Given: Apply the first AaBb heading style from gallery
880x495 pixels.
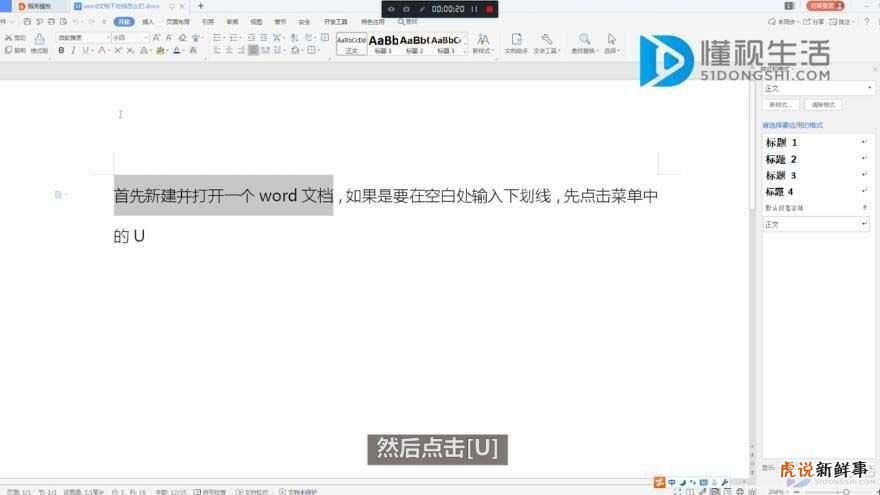Looking at the screenshot, I should coord(383,44).
